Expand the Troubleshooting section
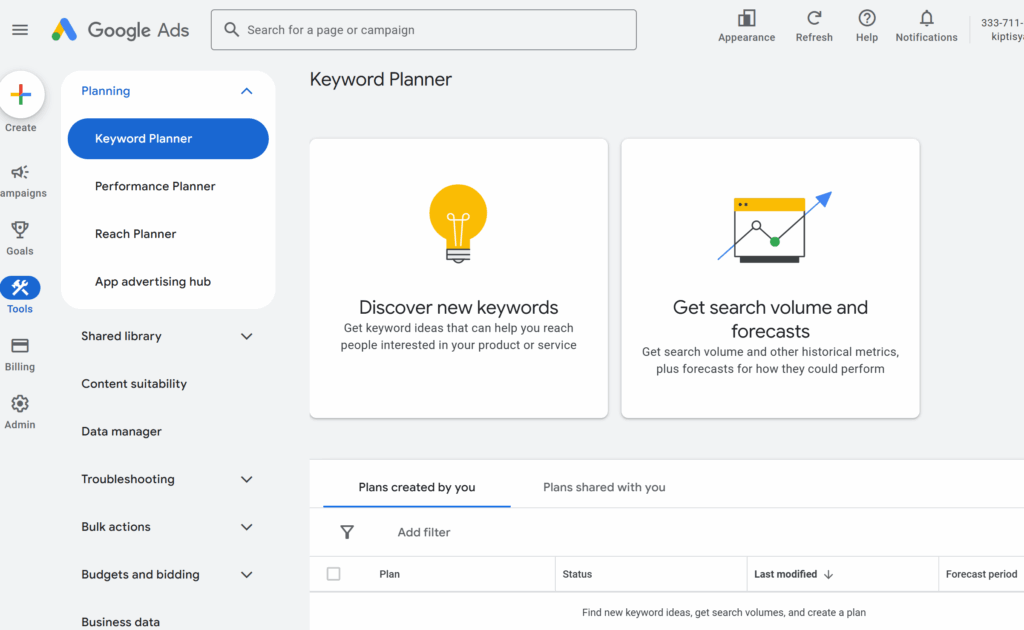The height and width of the screenshot is (630, 1024). (246, 479)
